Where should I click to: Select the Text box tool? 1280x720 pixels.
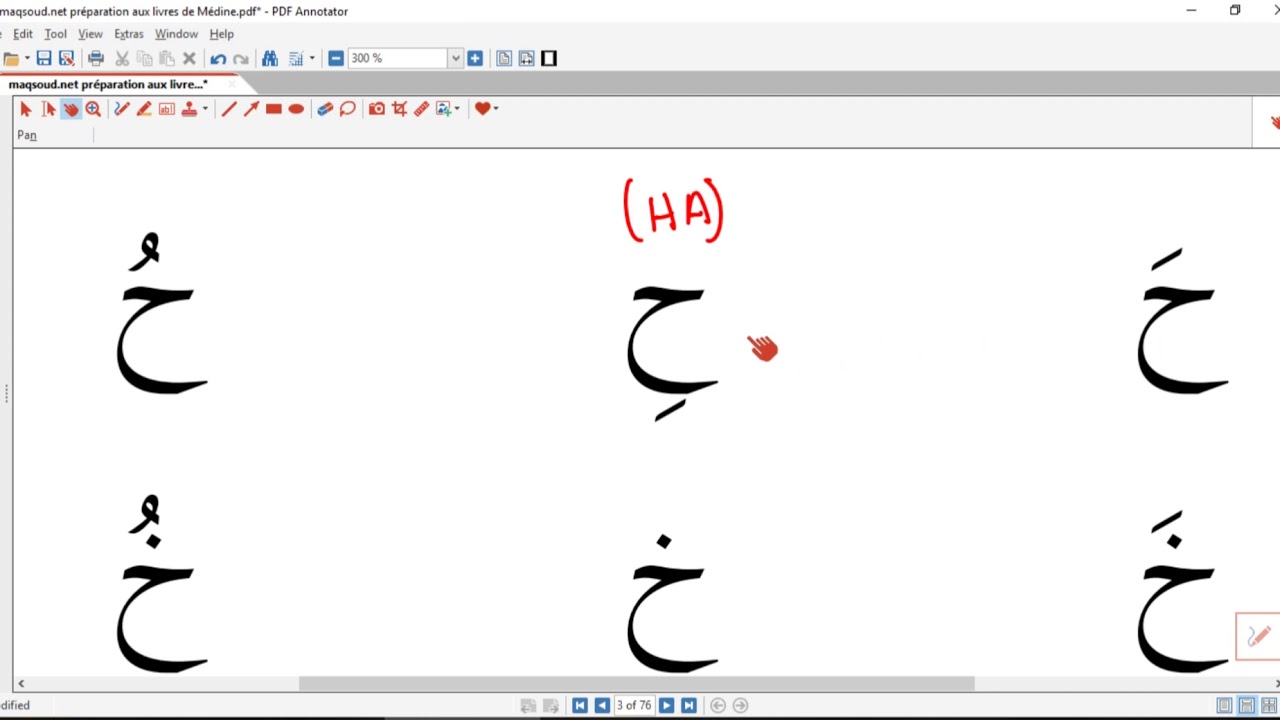[167, 108]
